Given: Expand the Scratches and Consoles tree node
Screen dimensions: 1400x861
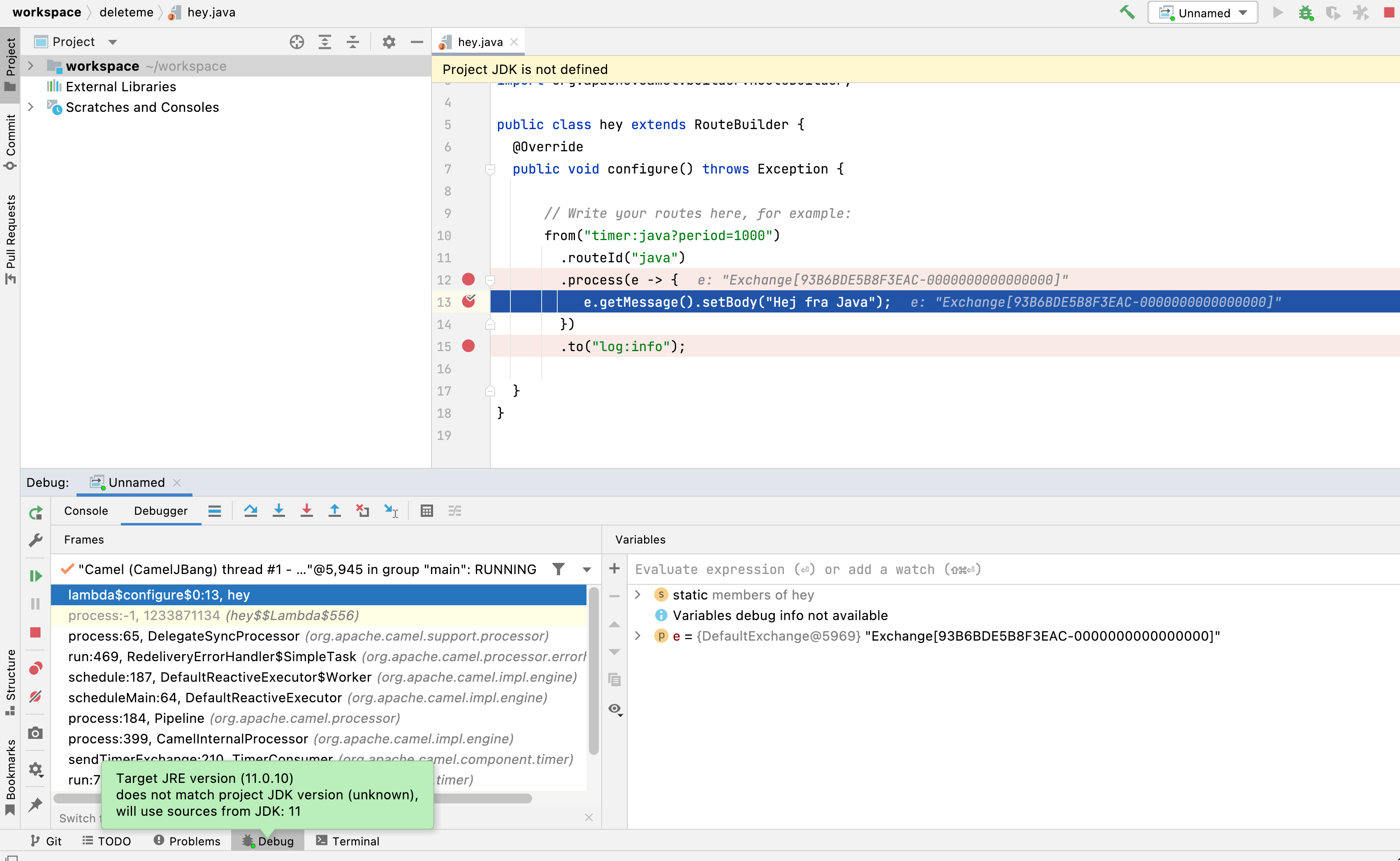Looking at the screenshot, I should click(x=31, y=107).
